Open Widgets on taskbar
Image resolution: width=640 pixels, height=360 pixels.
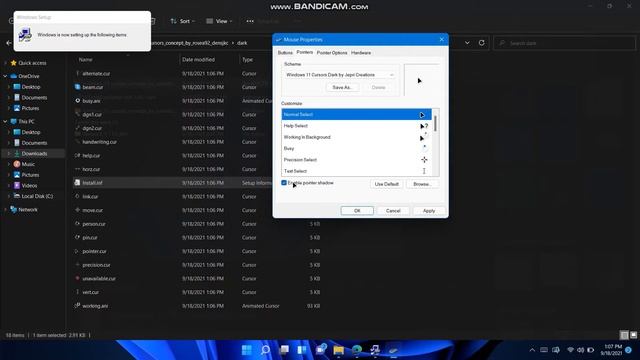pyautogui.click(x=302, y=350)
